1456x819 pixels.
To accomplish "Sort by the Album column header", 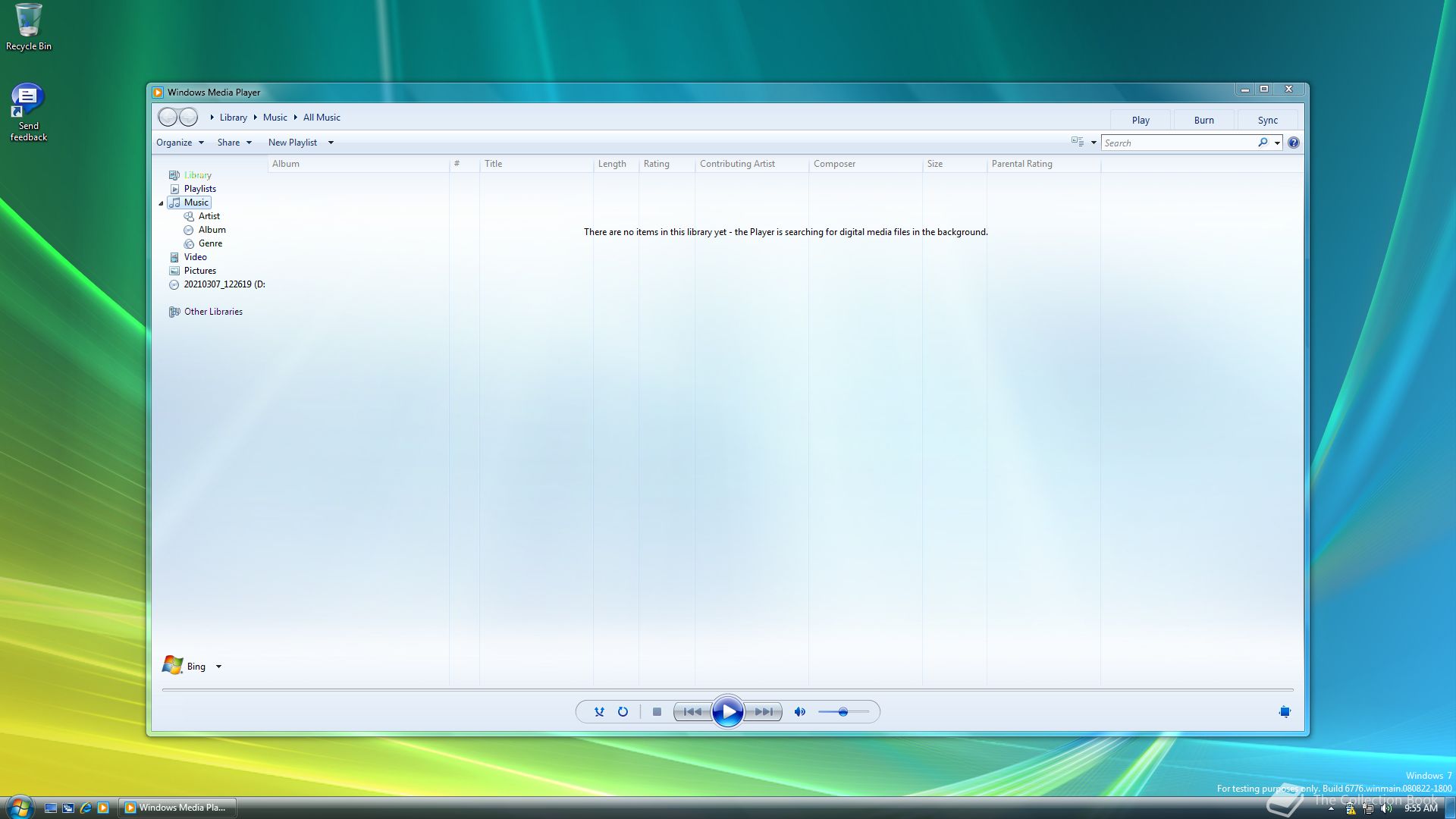I will coord(358,164).
